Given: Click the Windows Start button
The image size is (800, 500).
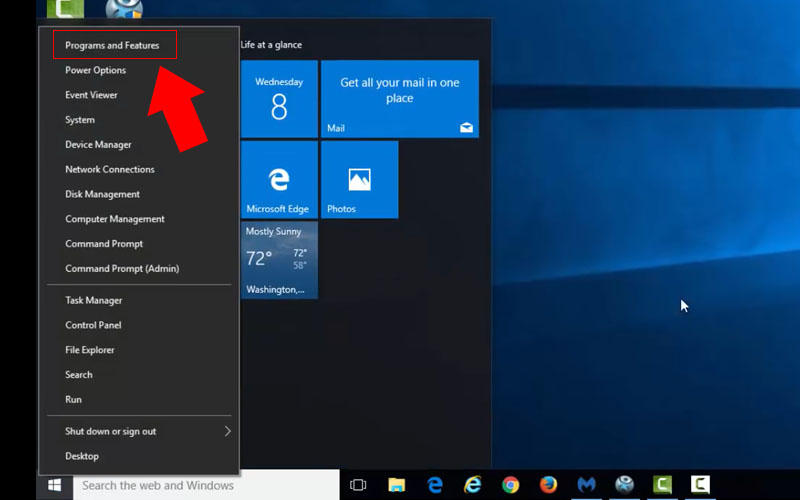Looking at the screenshot, I should [54, 485].
